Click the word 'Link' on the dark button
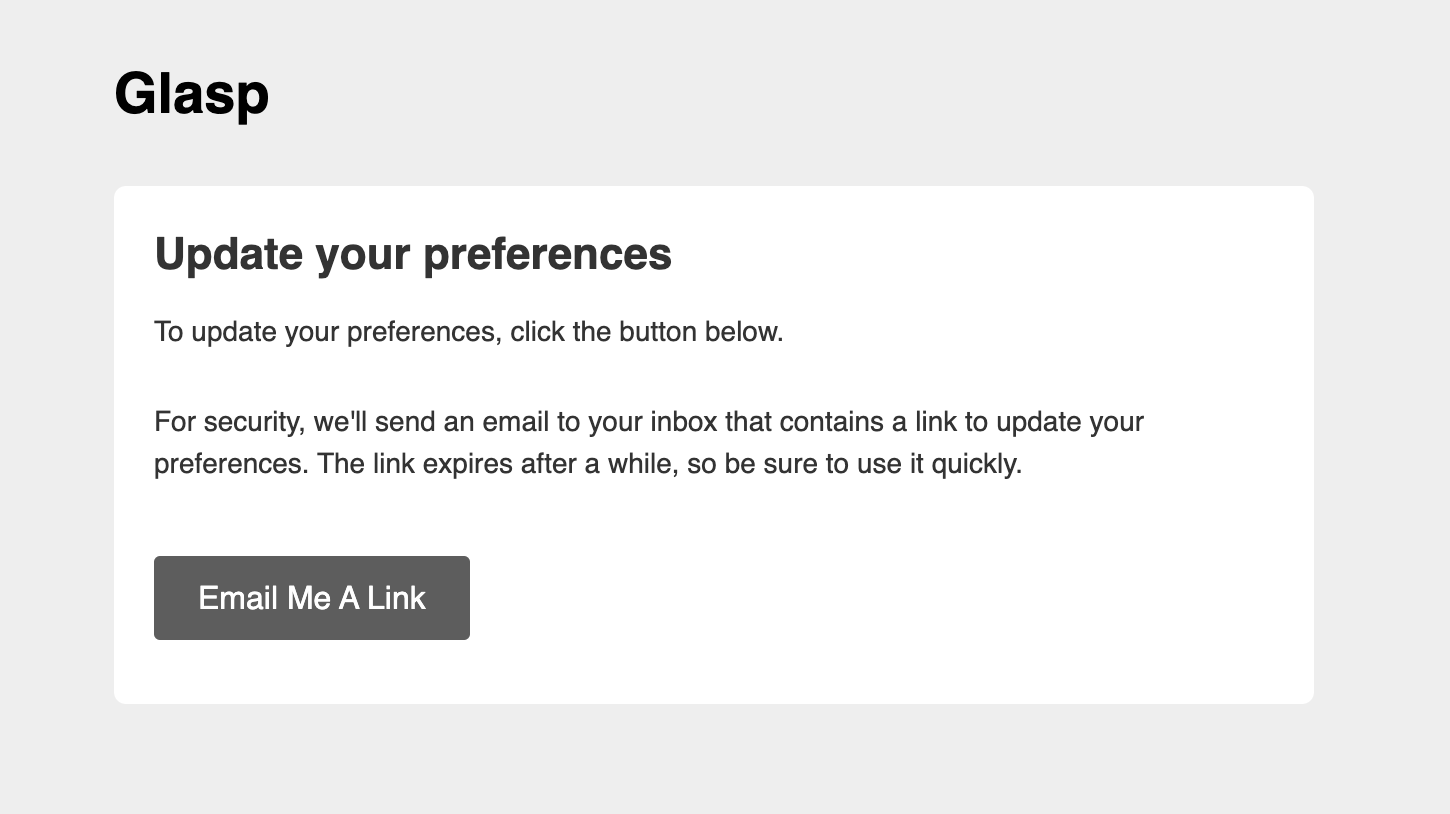 [397, 598]
